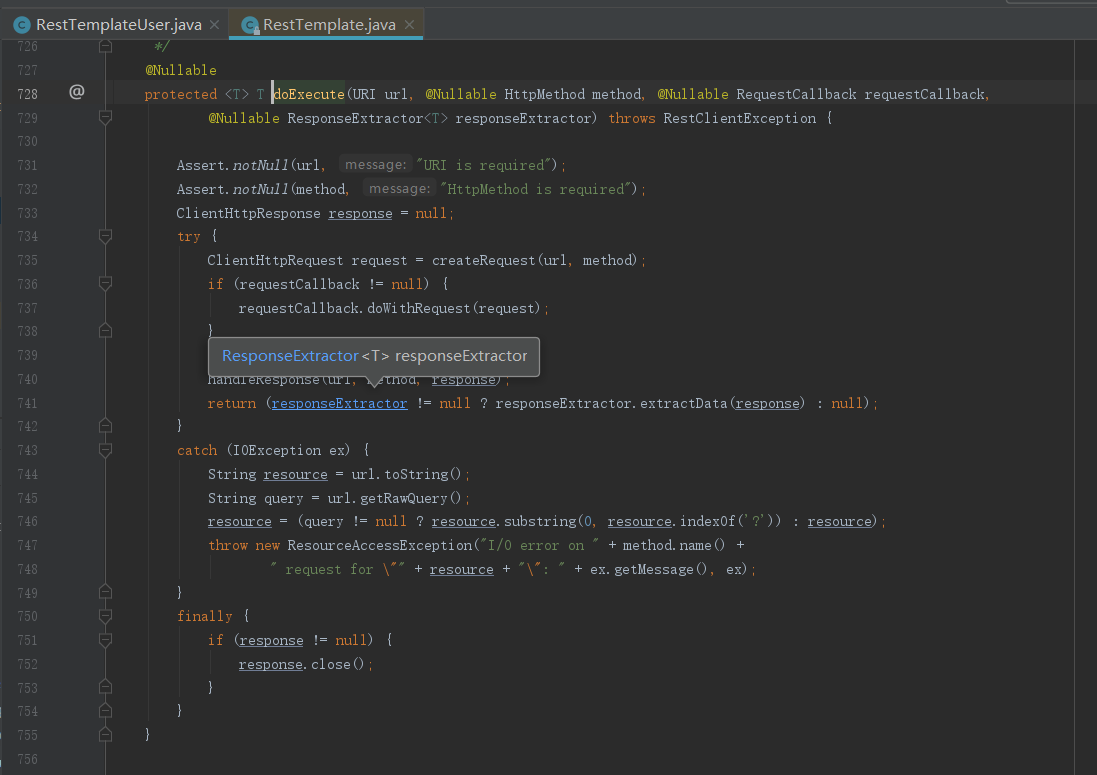Click the indexOf call on line 746

(x=707, y=522)
